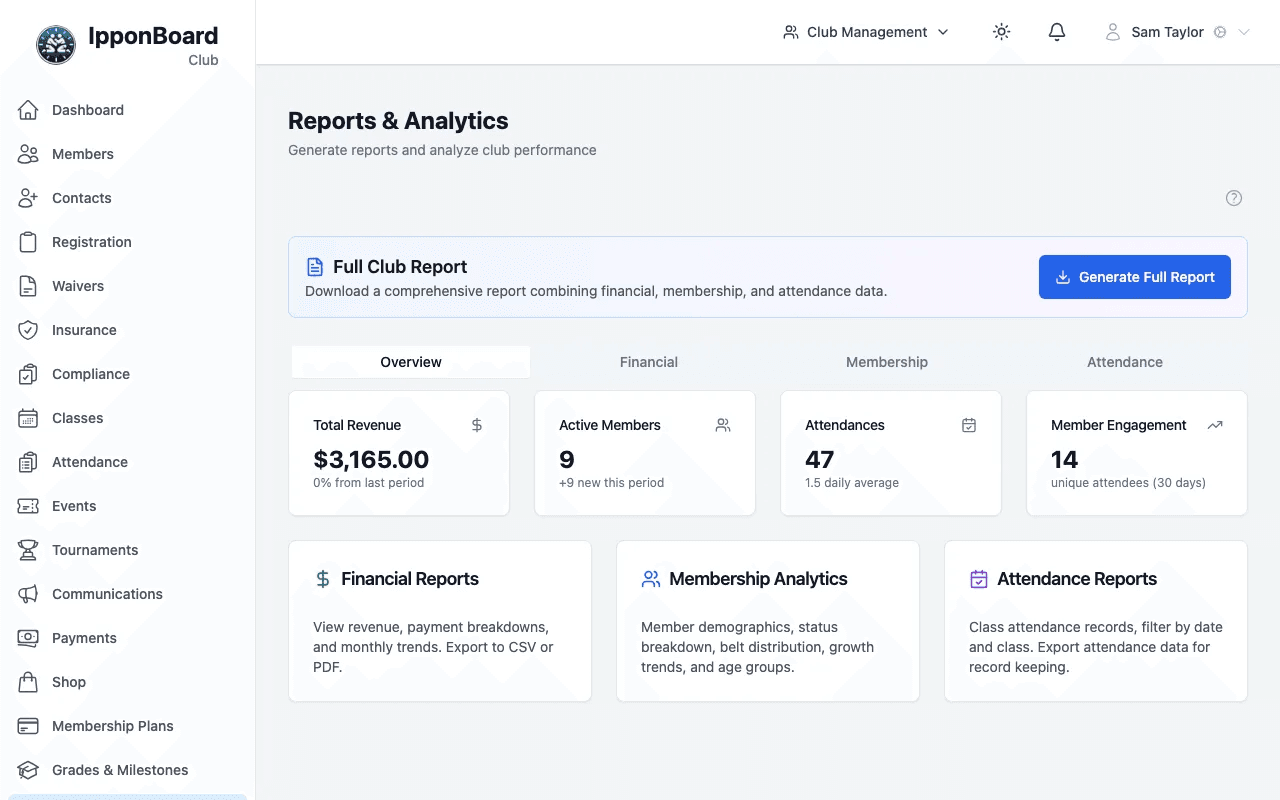
Task: Click the Tournaments trophy icon
Action: [x=28, y=550]
